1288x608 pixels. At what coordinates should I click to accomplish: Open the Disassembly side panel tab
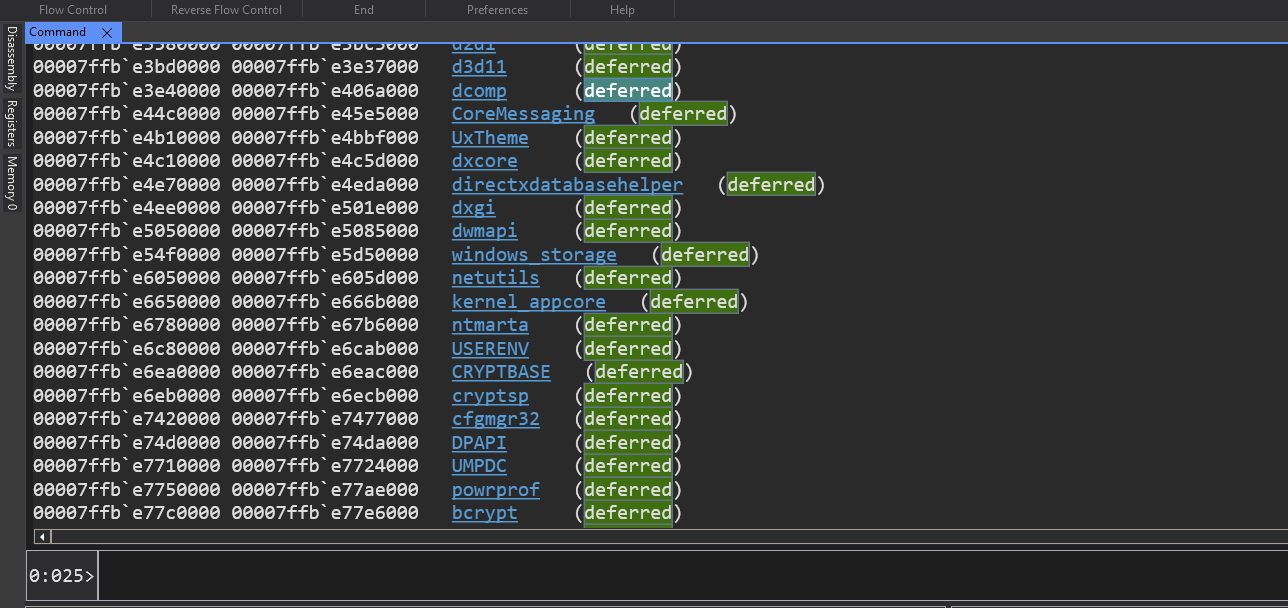[x=12, y=58]
